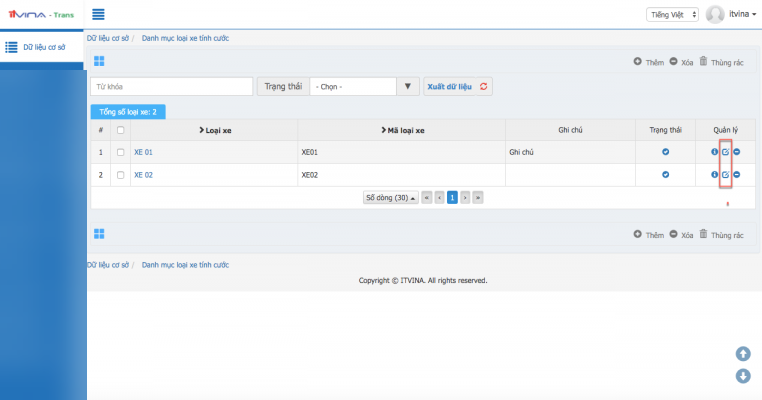Screen dimensions: 762x400
Task: Open the edit icon for XE 01
Action: [x=726, y=152]
